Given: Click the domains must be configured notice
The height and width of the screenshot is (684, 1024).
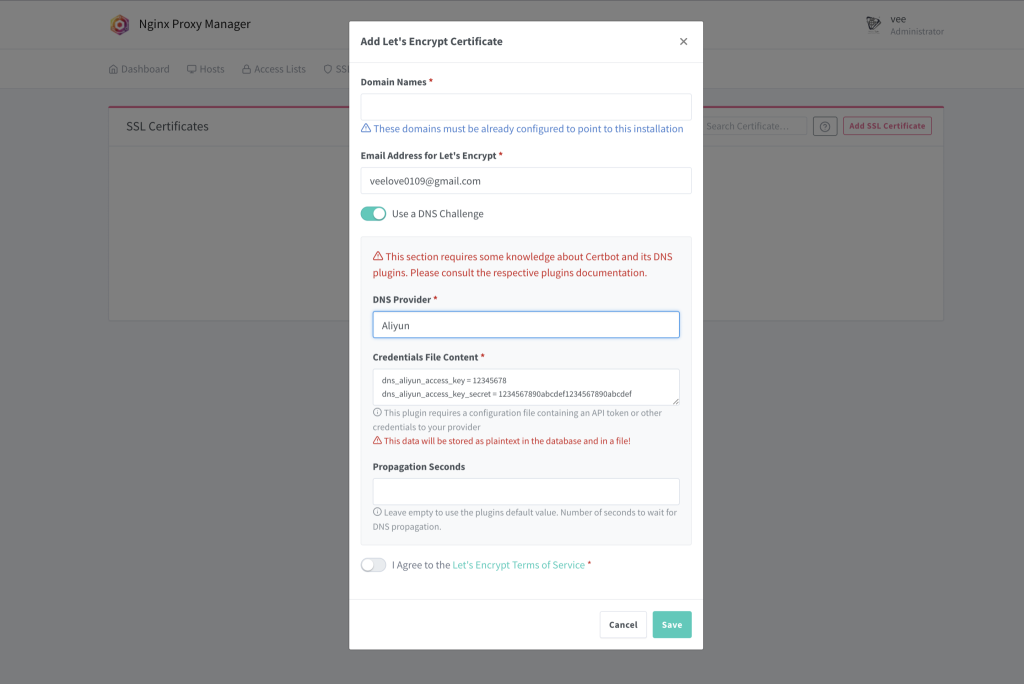Looking at the screenshot, I should (x=522, y=129).
